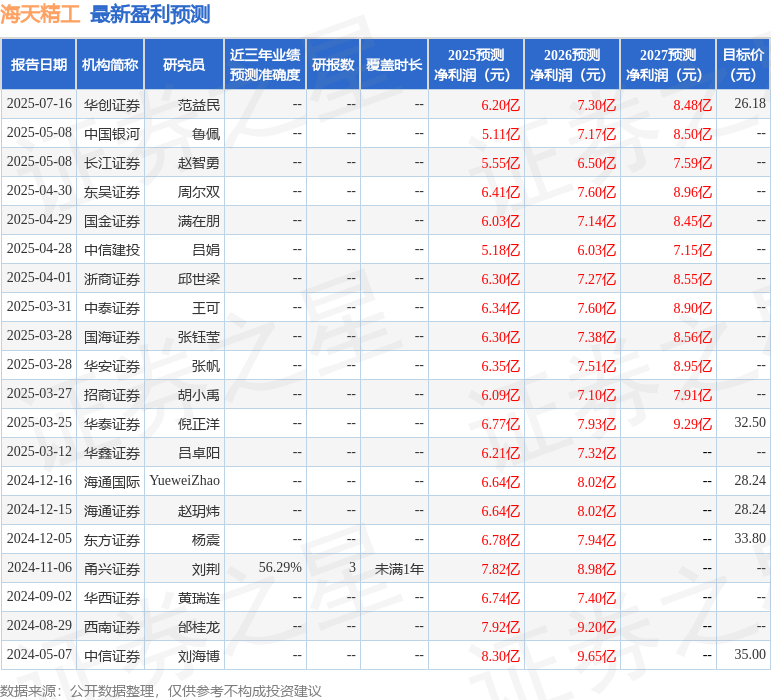Click date 2025-07-16 in first row
Image resolution: width=771 pixels, height=700 pixels.
39,104
